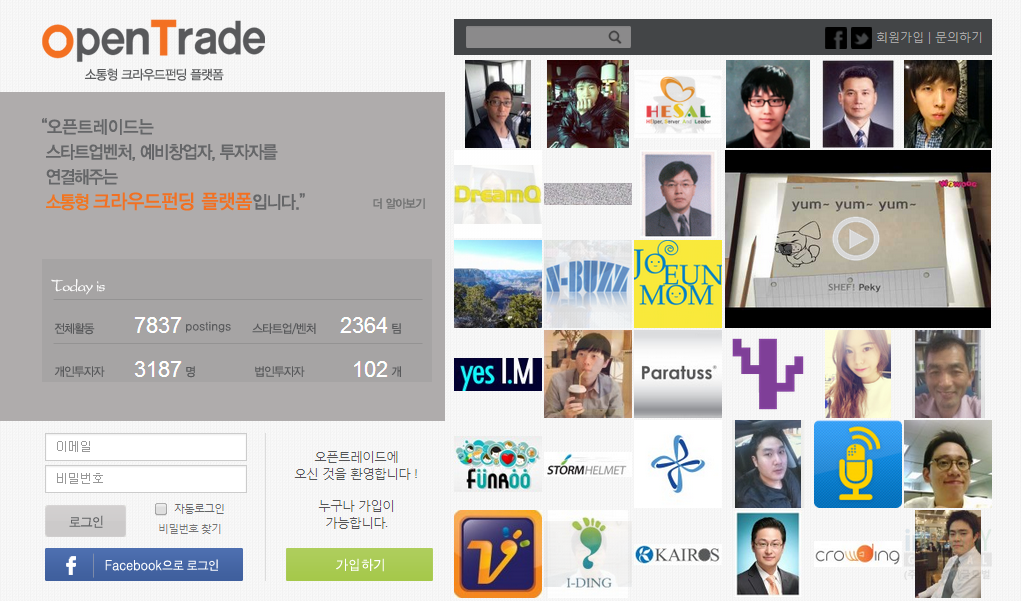This screenshot has height=601, width=1021.
Task: Click the 문의하기 menu link
Action: point(959,38)
